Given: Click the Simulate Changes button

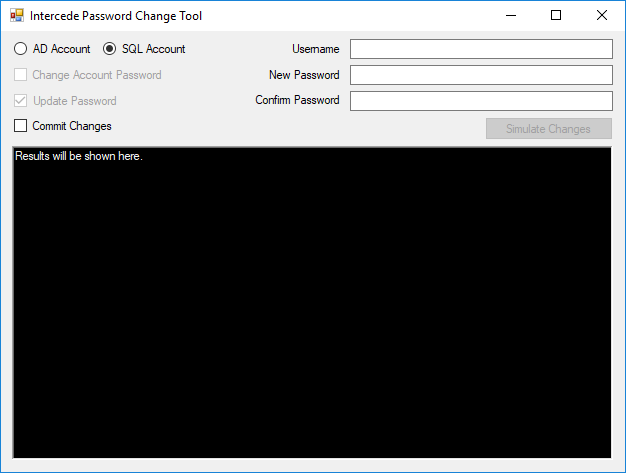Looking at the screenshot, I should (549, 129).
